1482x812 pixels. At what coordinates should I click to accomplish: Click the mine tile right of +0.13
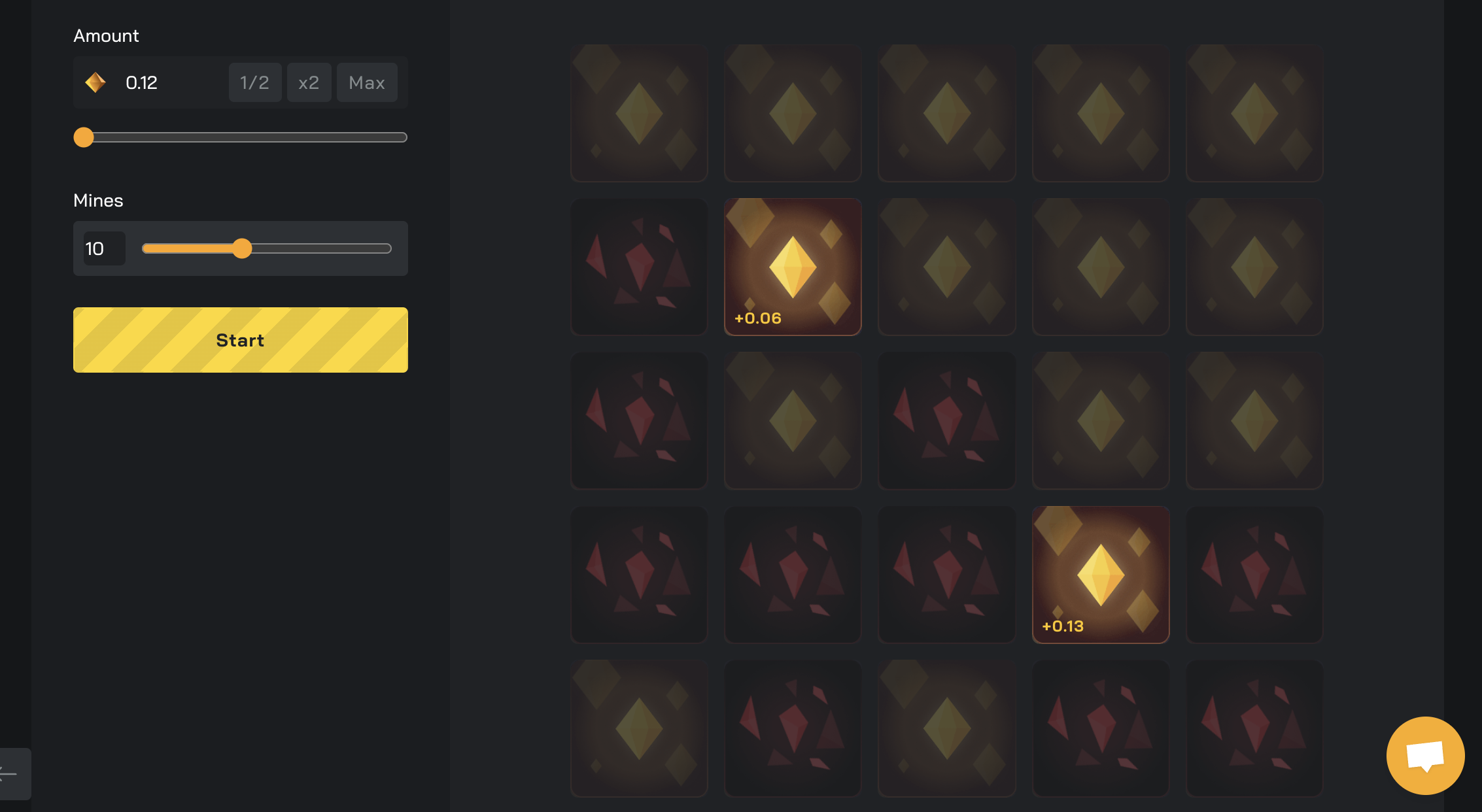click(x=1254, y=575)
